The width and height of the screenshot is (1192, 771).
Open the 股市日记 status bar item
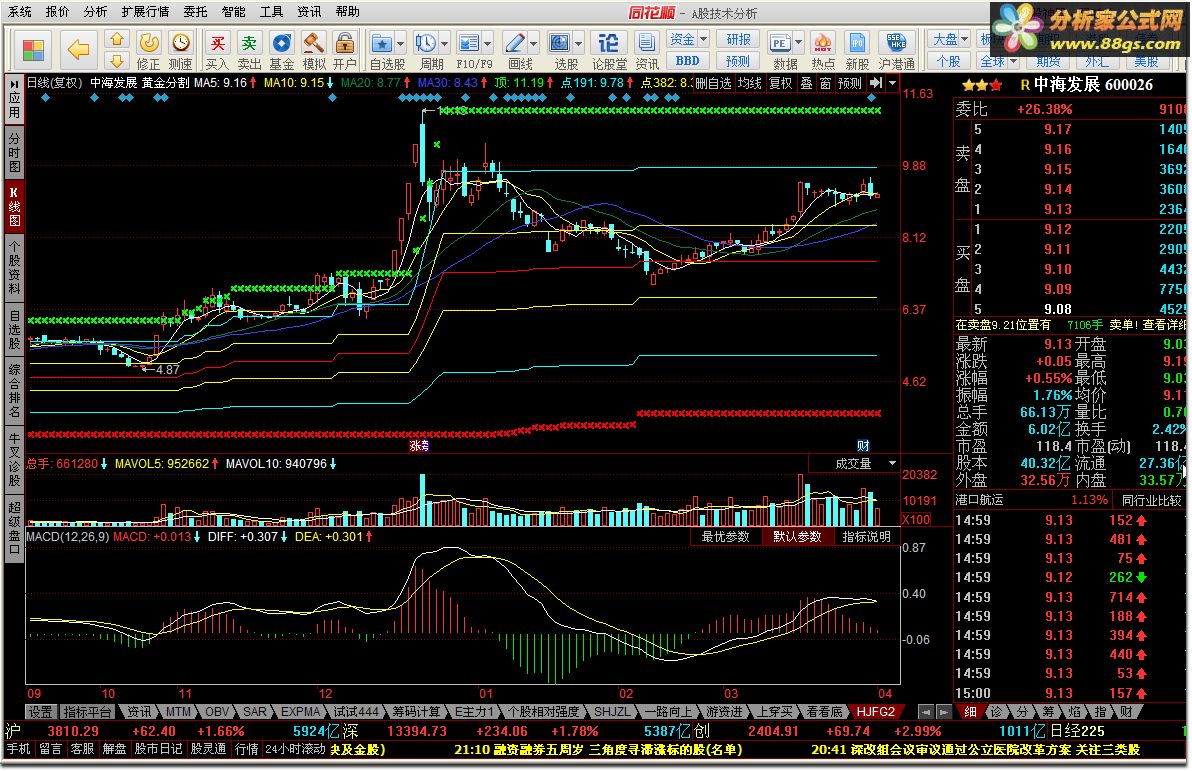(159, 750)
